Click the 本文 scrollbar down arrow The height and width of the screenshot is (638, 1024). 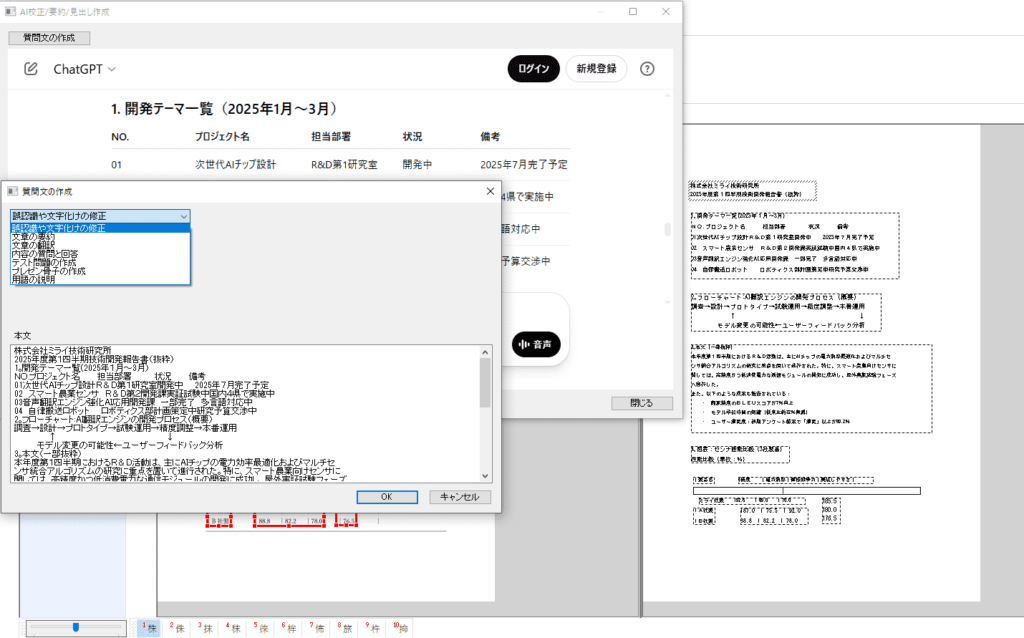point(485,475)
